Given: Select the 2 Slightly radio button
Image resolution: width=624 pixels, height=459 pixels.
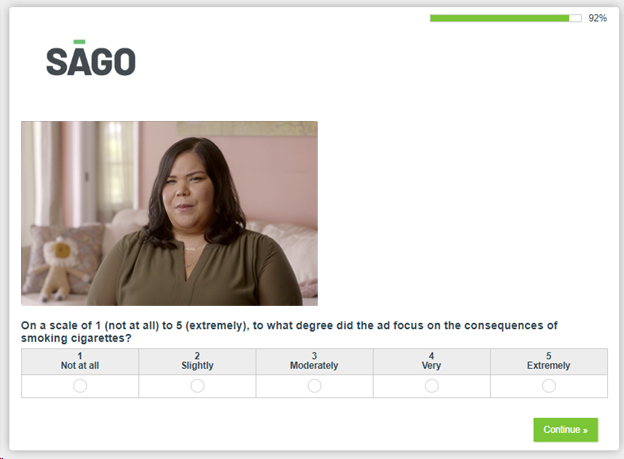Looking at the screenshot, I should coord(197,386).
